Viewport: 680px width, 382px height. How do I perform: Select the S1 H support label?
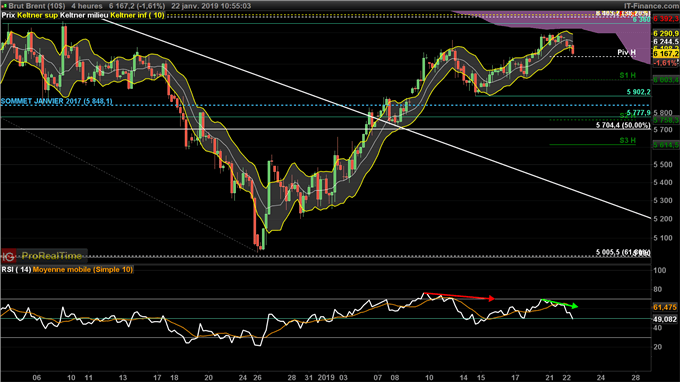(628, 75)
